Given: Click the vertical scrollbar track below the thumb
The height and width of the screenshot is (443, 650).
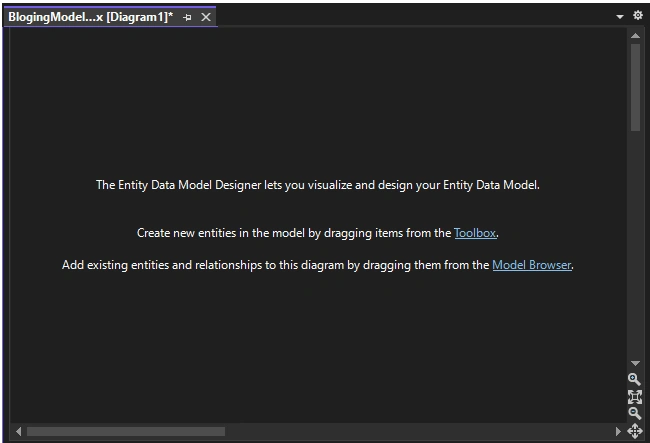Looking at the screenshot, I should click(x=635, y=244).
